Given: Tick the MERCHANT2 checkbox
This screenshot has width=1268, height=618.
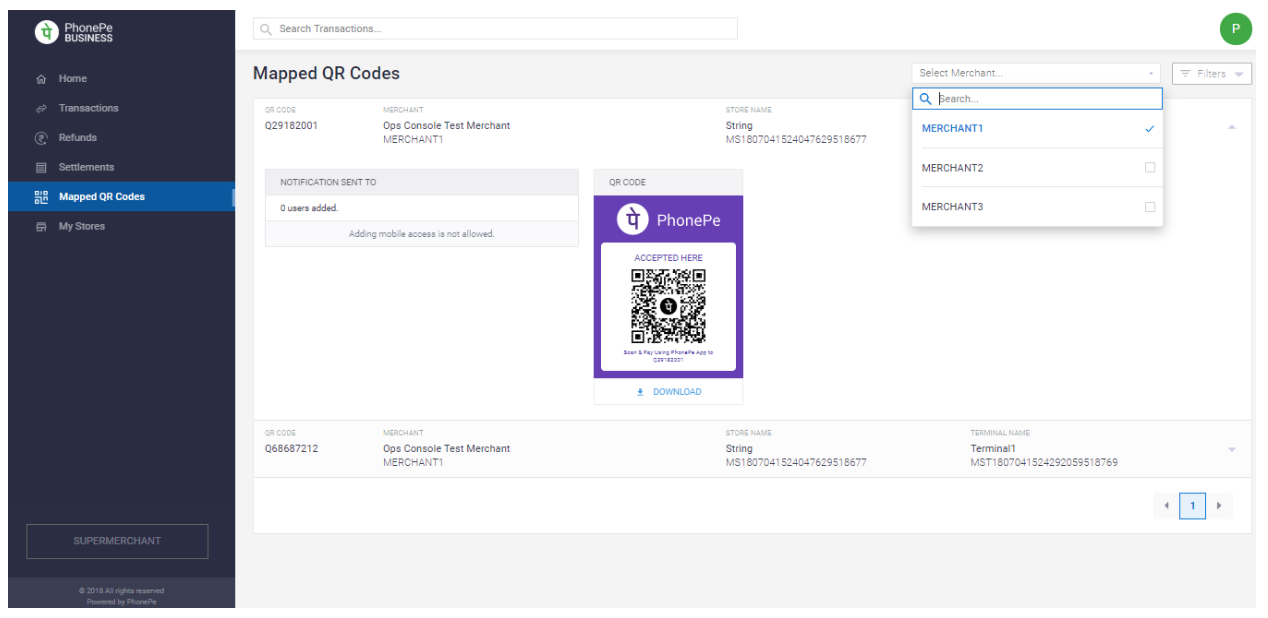Looking at the screenshot, I should point(1150,168).
